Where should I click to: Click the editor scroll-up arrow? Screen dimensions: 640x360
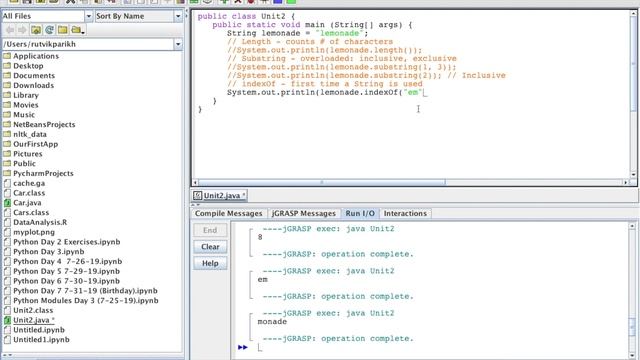(x=633, y=13)
